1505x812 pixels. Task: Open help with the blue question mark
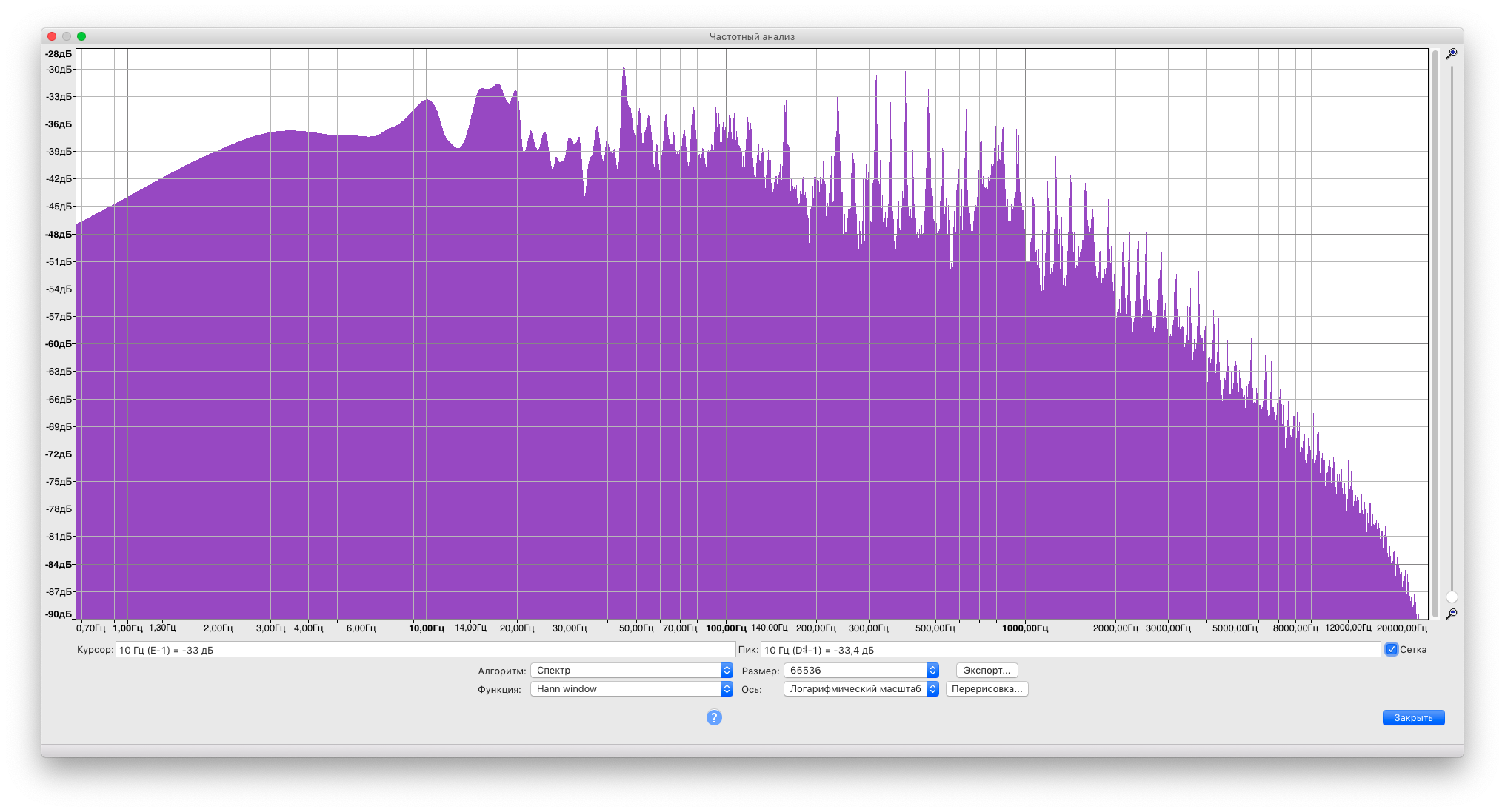pyautogui.click(x=714, y=717)
